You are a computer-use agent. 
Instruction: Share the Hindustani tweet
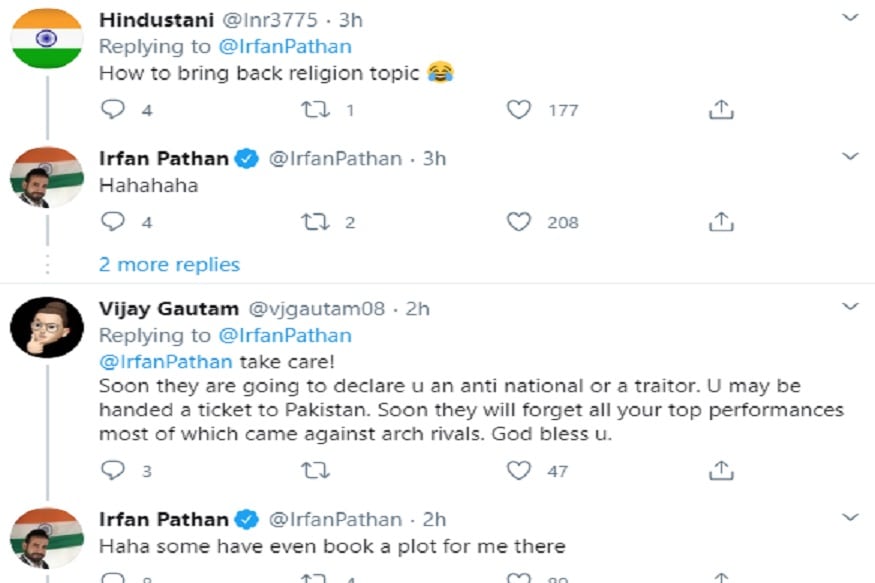[721, 109]
